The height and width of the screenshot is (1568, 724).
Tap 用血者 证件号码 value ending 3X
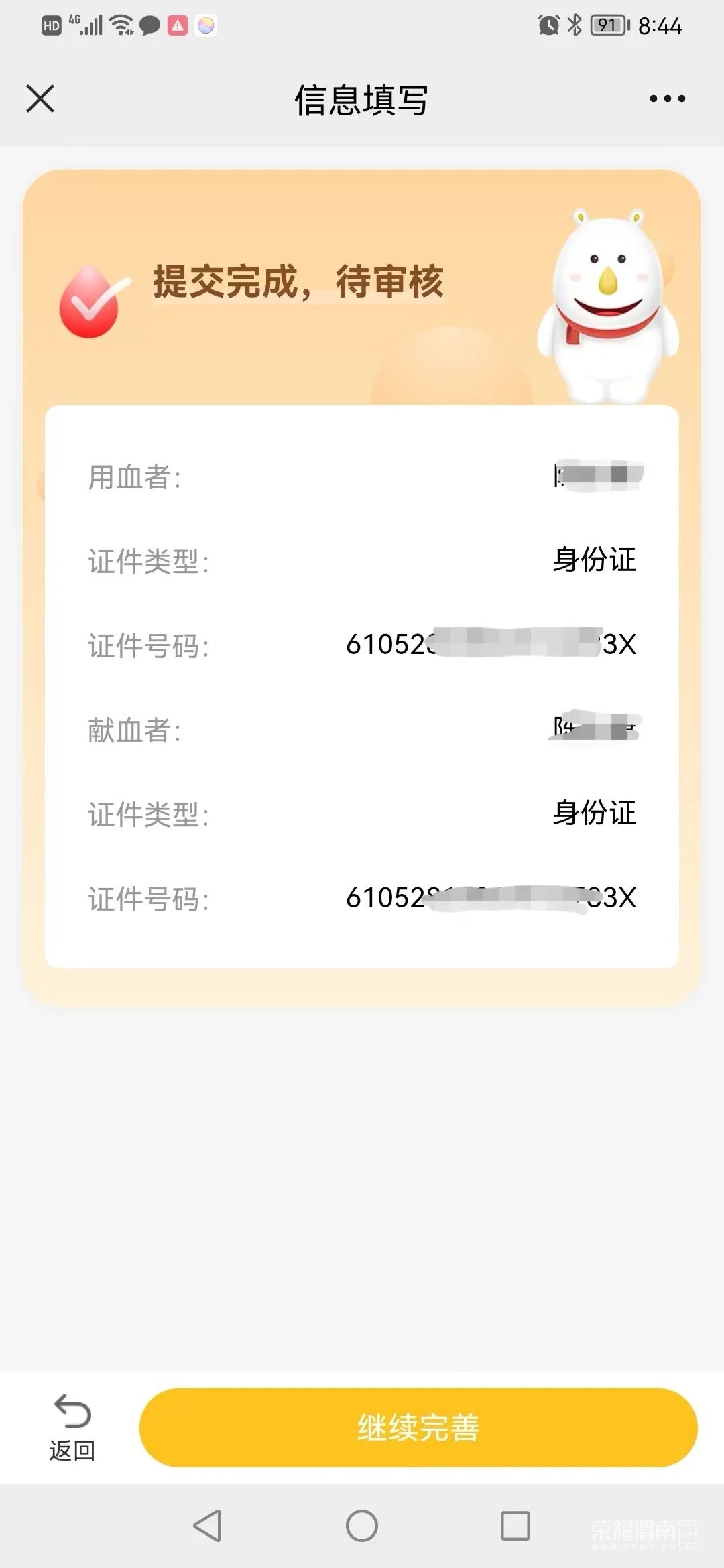point(491,645)
